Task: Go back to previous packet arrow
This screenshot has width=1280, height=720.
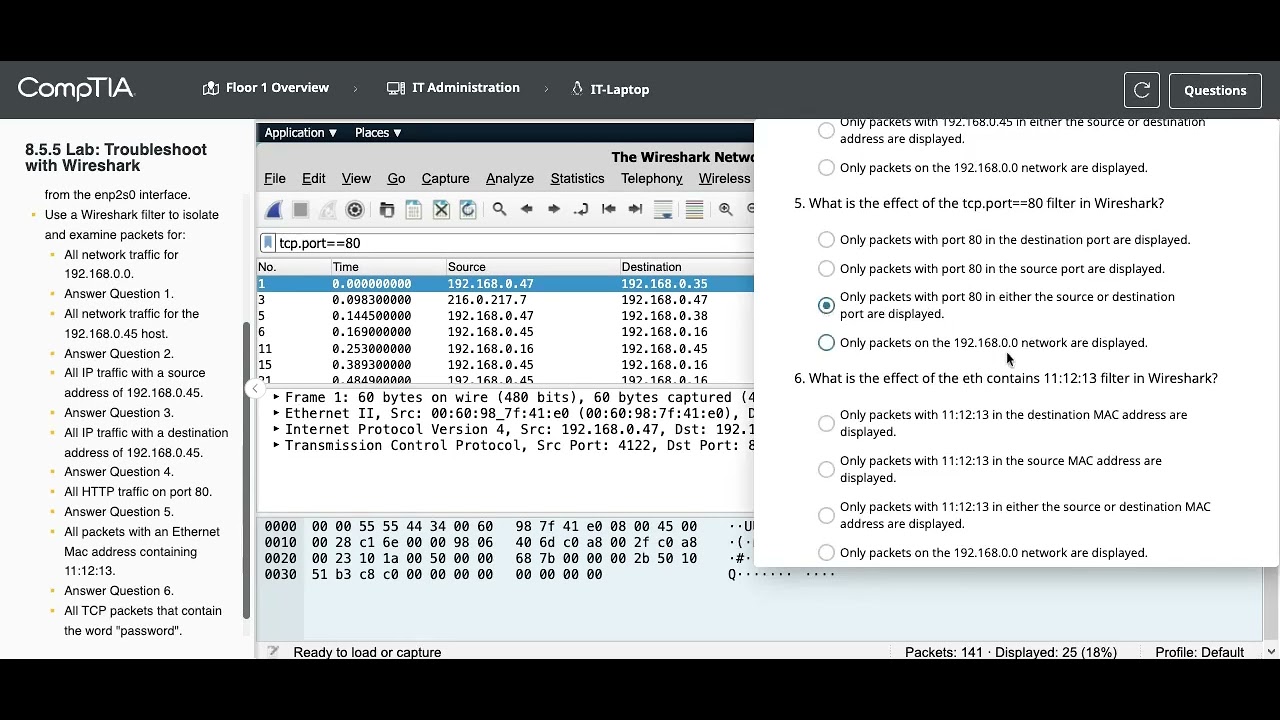Action: click(x=527, y=209)
